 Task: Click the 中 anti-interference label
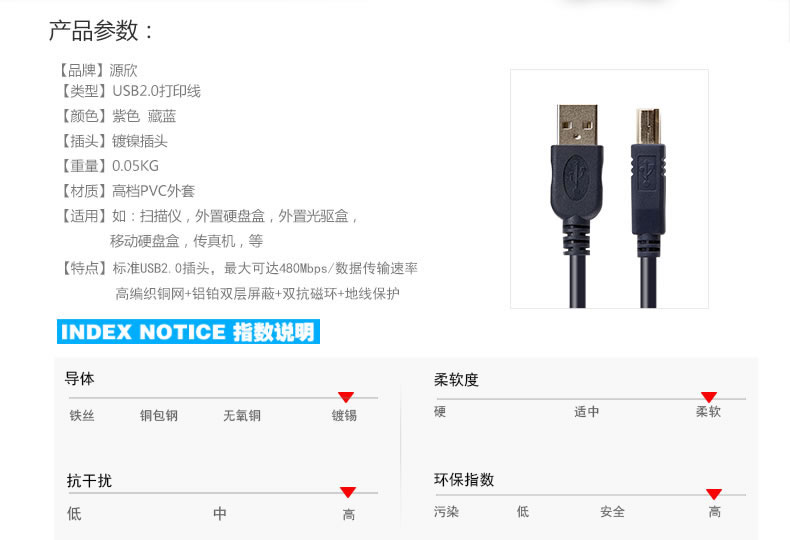tap(219, 513)
